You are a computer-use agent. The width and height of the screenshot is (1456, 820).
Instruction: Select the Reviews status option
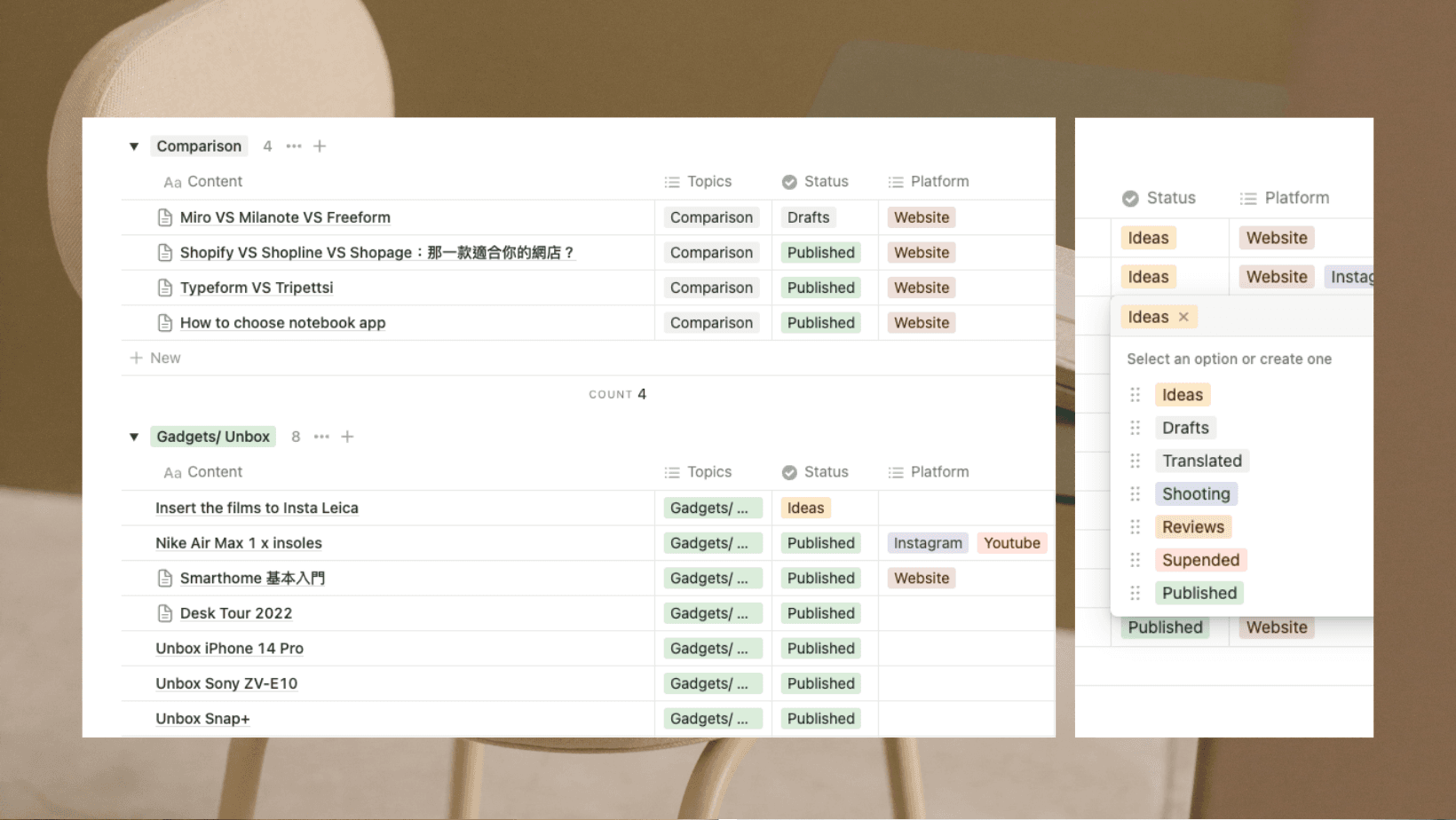pyautogui.click(x=1193, y=527)
